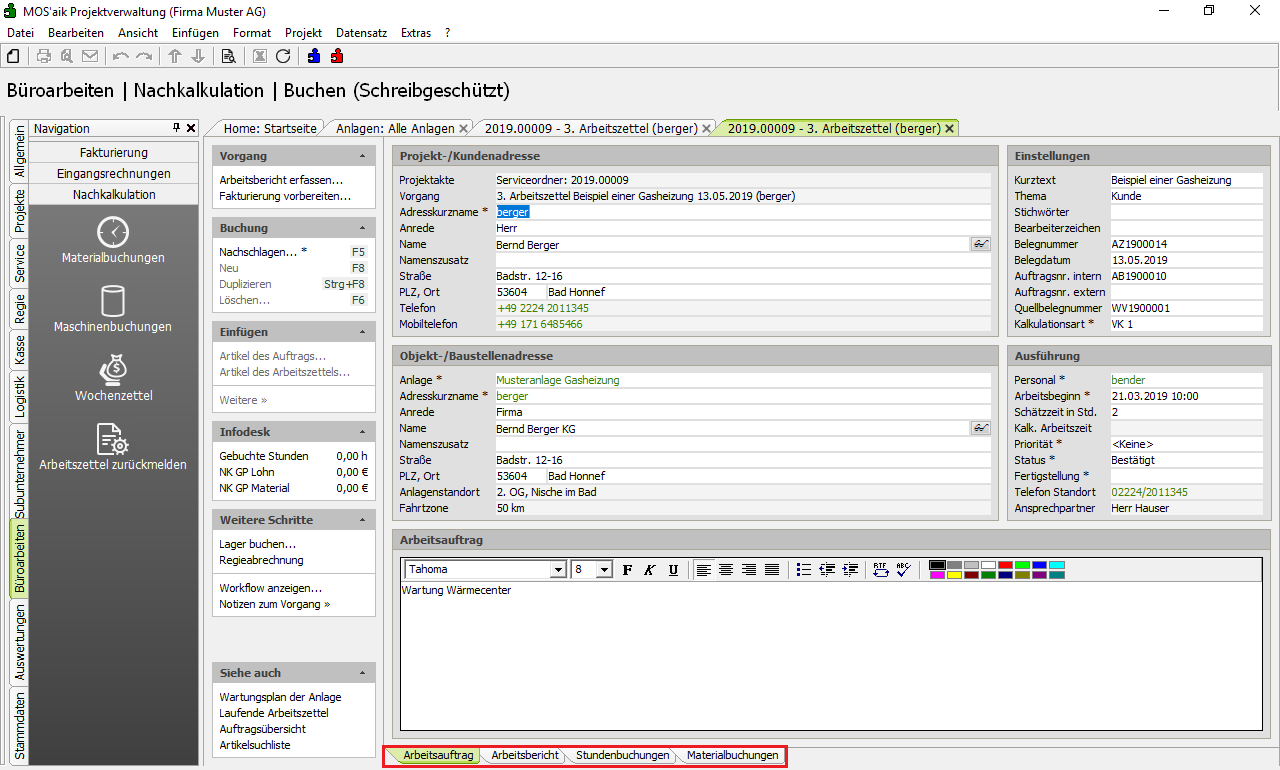Toggle underline formatting in the editor

click(x=673, y=569)
